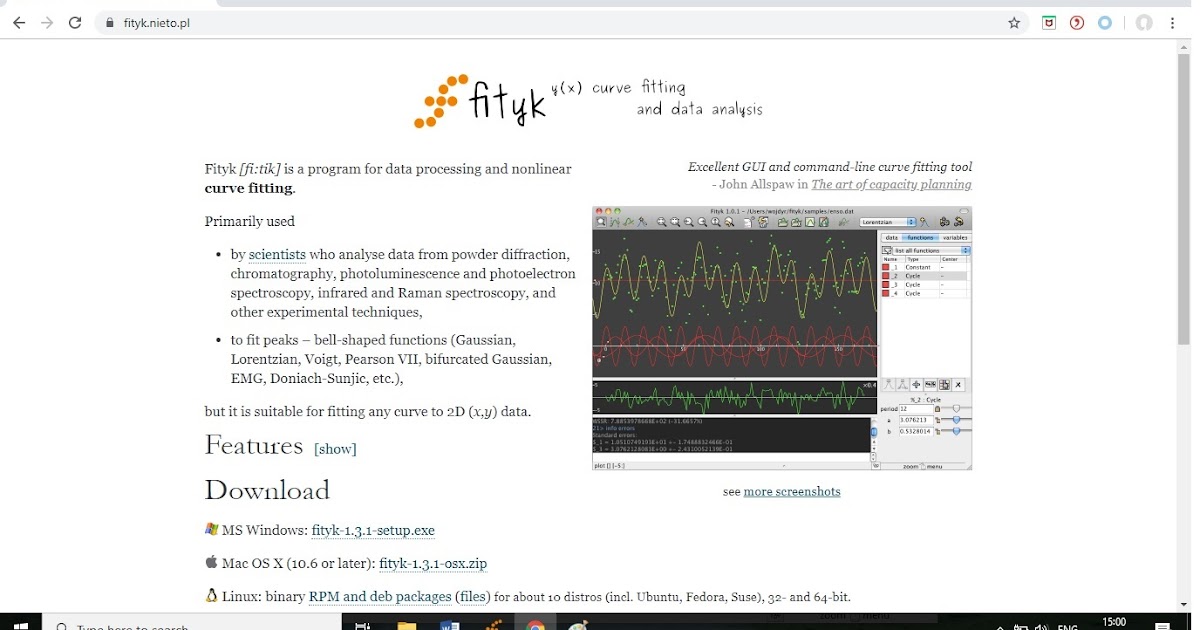Open Word from the taskbar
The height and width of the screenshot is (630, 1200).
point(449,624)
